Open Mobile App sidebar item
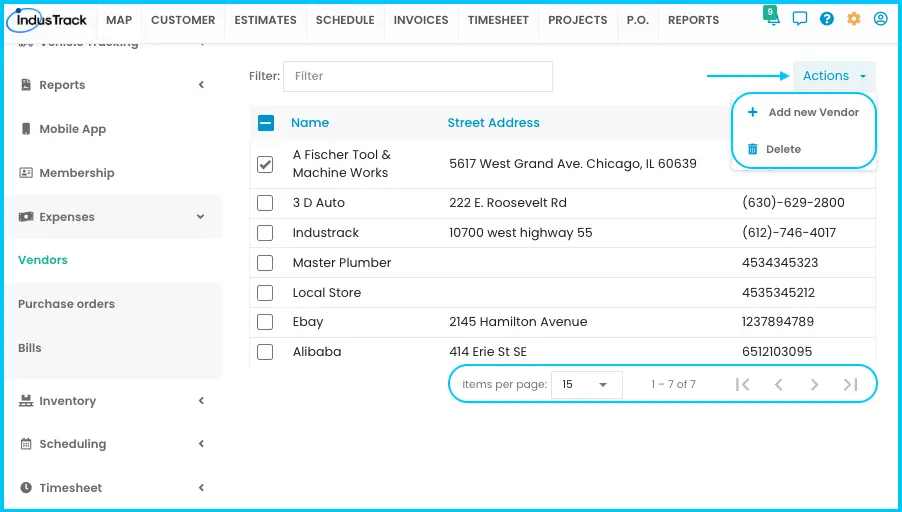This screenshot has height=512, width=902. pyautogui.click(x=72, y=129)
